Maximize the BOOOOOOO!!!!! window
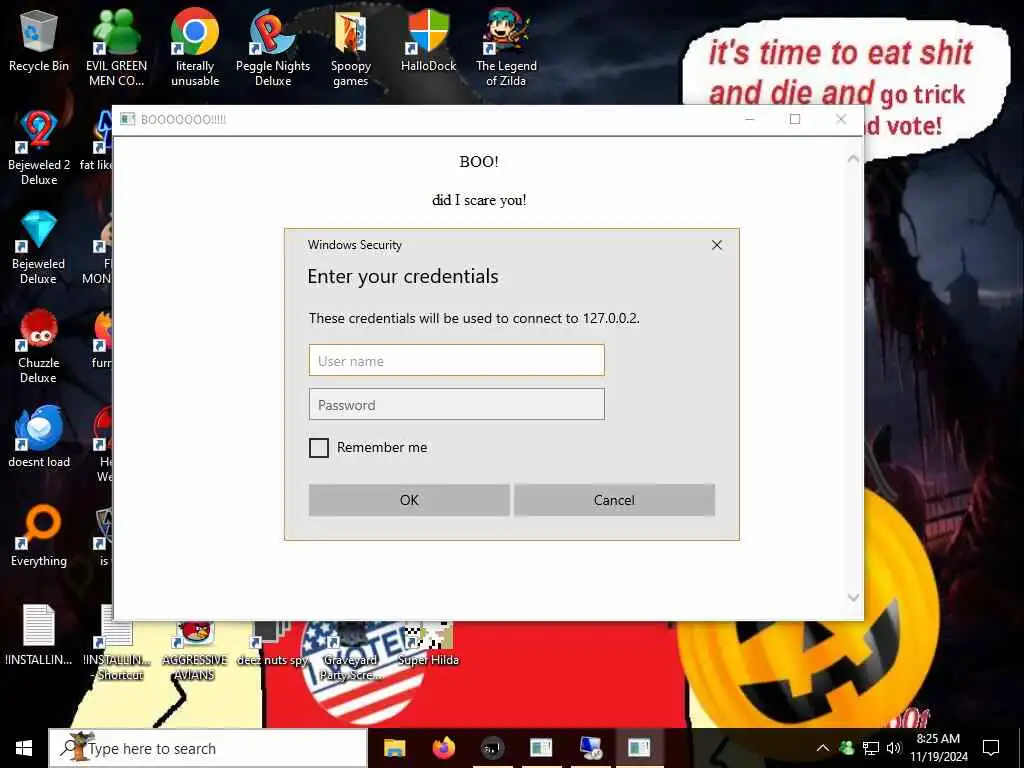The height and width of the screenshot is (768, 1024). click(x=795, y=119)
